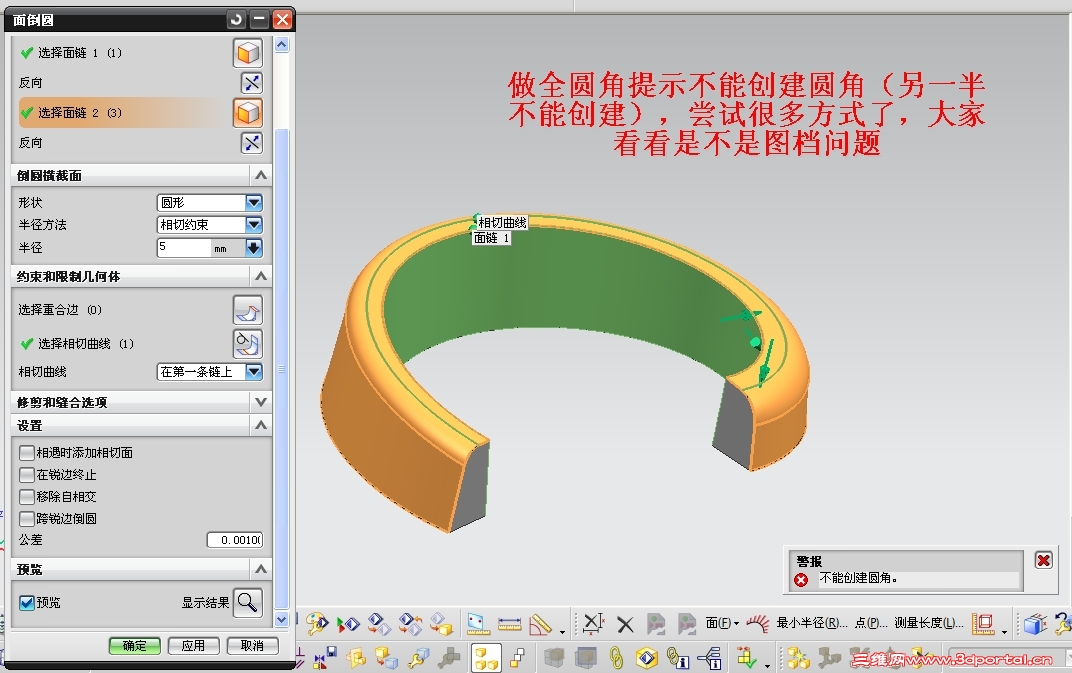Open the arrow next to the measure angle icon
This screenshot has width=1072, height=673.
coord(562,631)
